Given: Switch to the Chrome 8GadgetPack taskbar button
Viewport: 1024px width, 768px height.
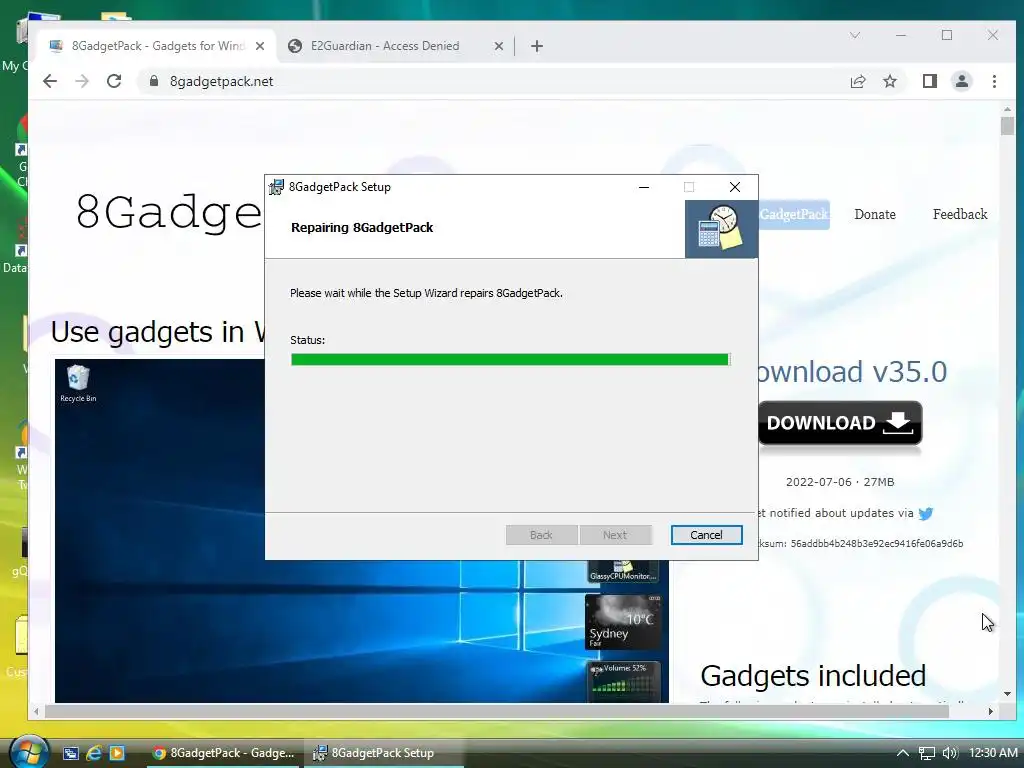Looking at the screenshot, I should (223, 753).
